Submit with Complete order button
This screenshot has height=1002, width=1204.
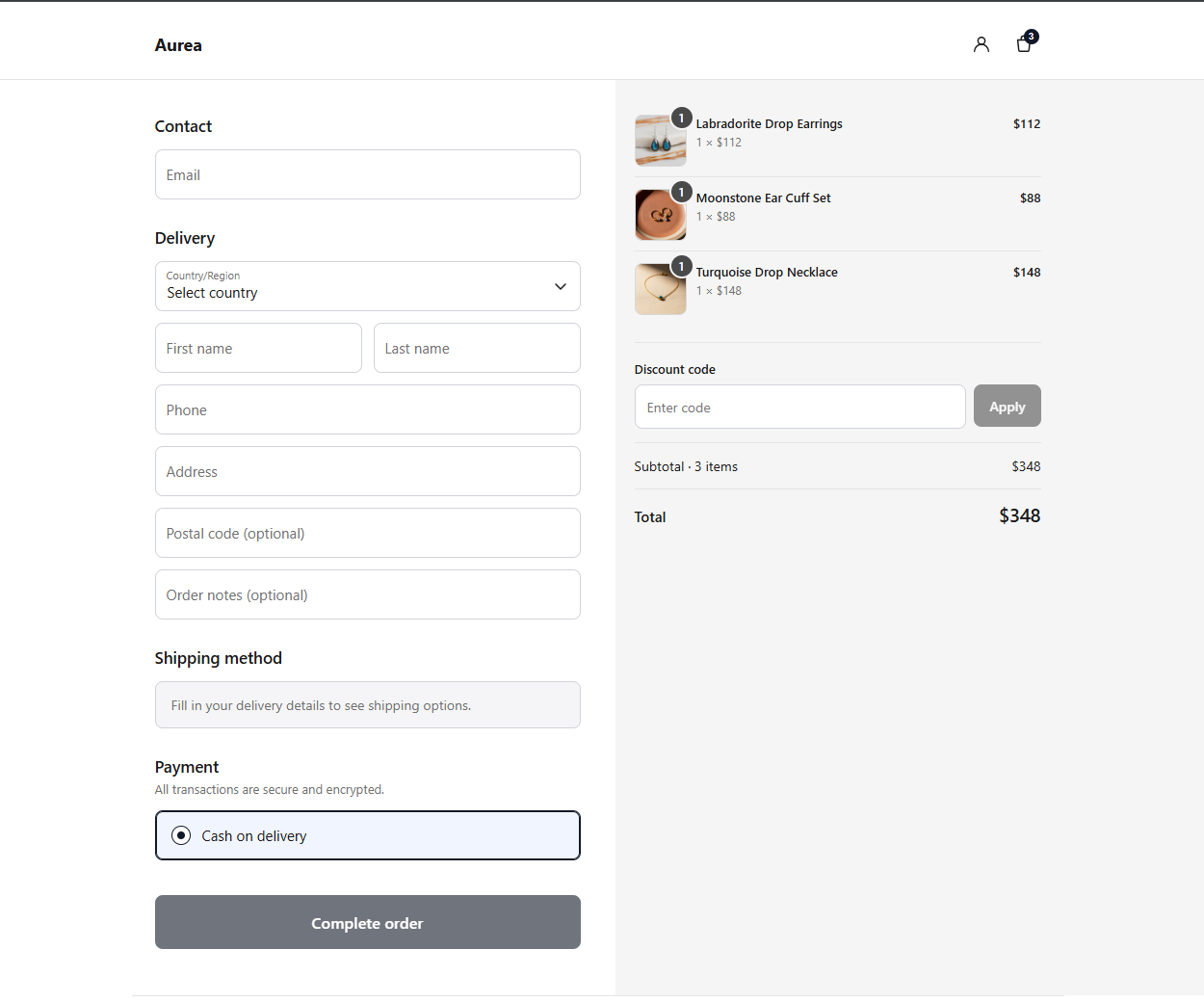(x=368, y=922)
